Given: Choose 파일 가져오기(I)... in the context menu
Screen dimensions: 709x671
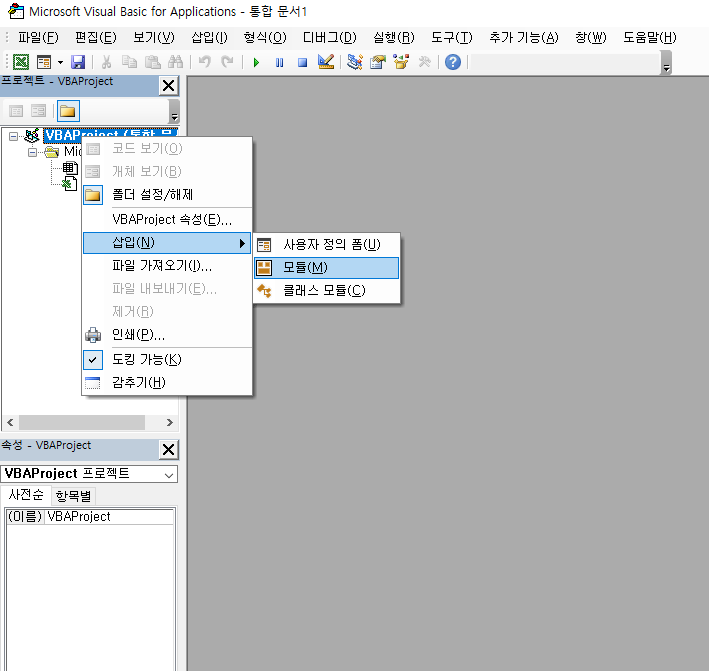Looking at the screenshot, I should click(167, 266).
